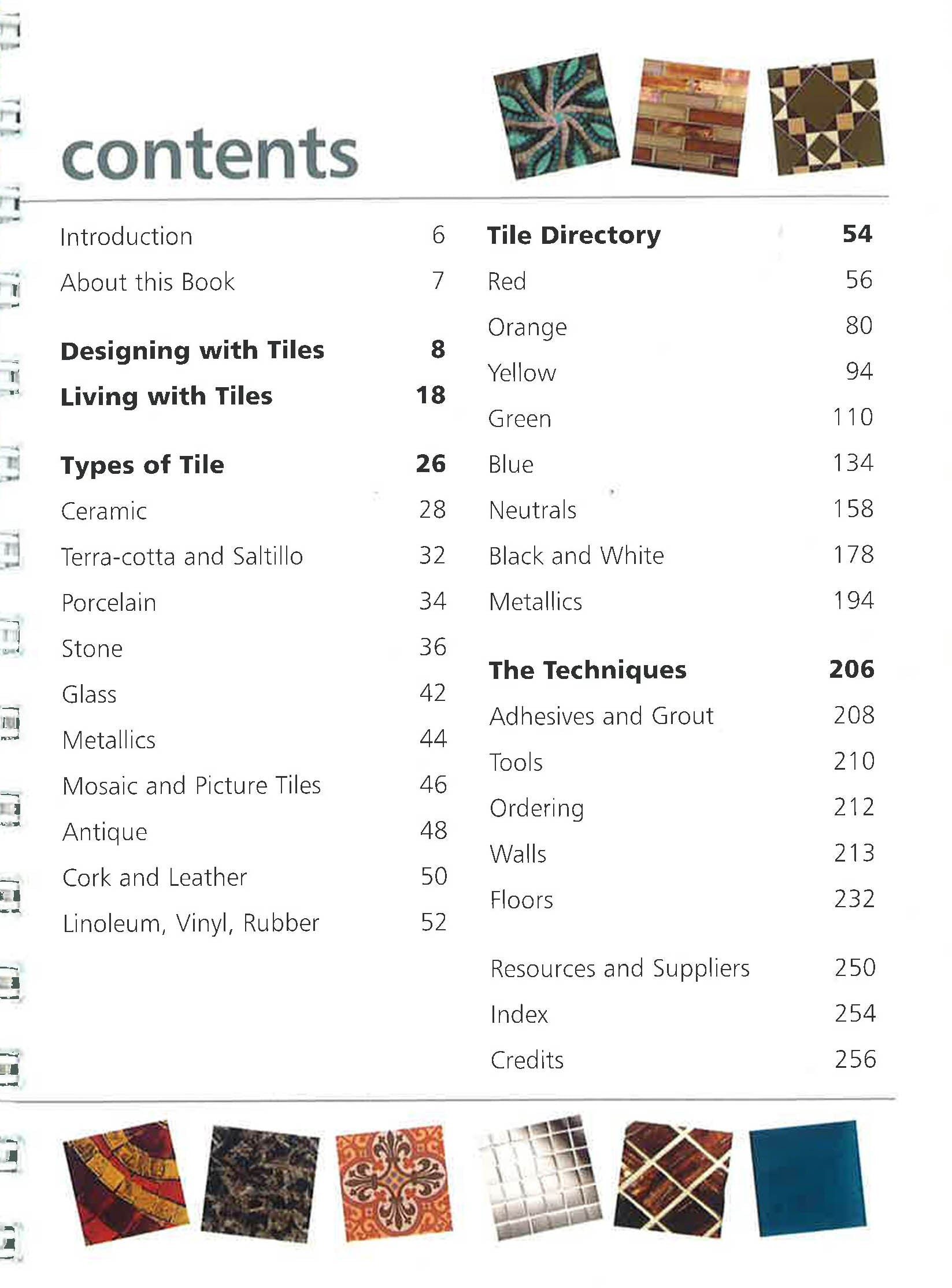
Task: Click the teal leaf pinwheel tile image
Action: [555, 115]
